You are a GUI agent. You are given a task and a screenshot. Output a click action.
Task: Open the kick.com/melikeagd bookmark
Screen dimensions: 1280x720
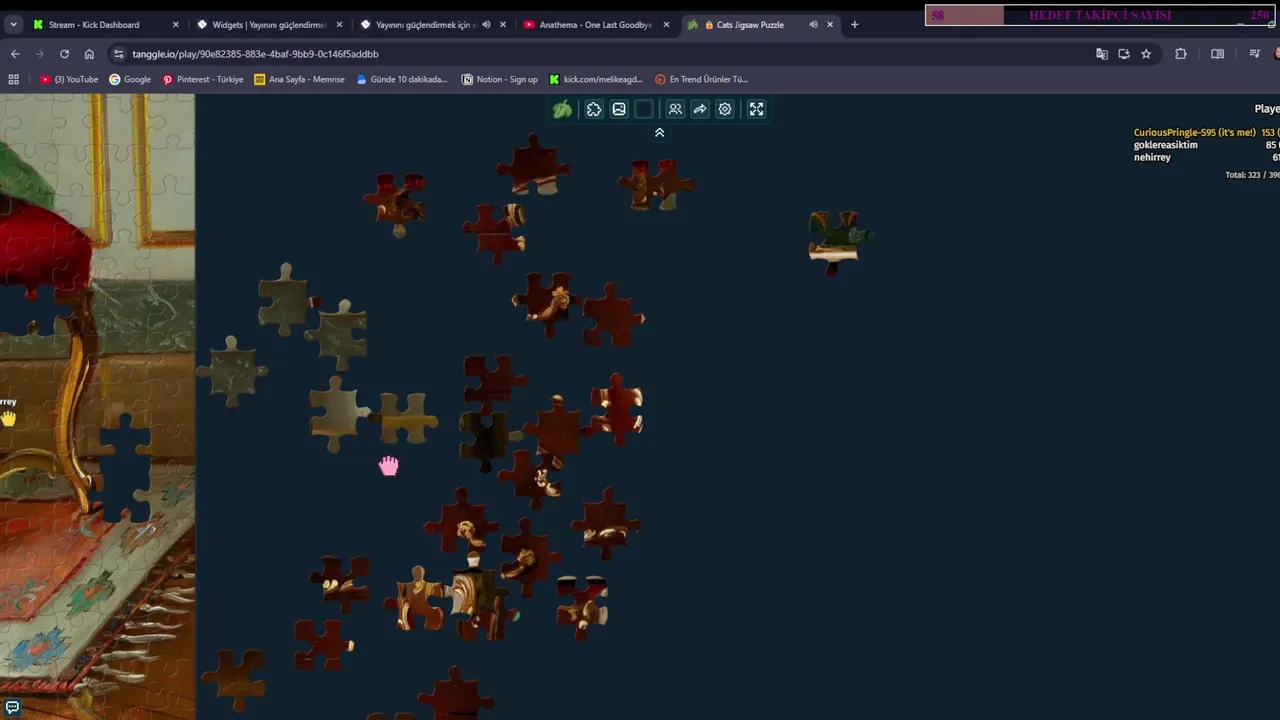596,79
